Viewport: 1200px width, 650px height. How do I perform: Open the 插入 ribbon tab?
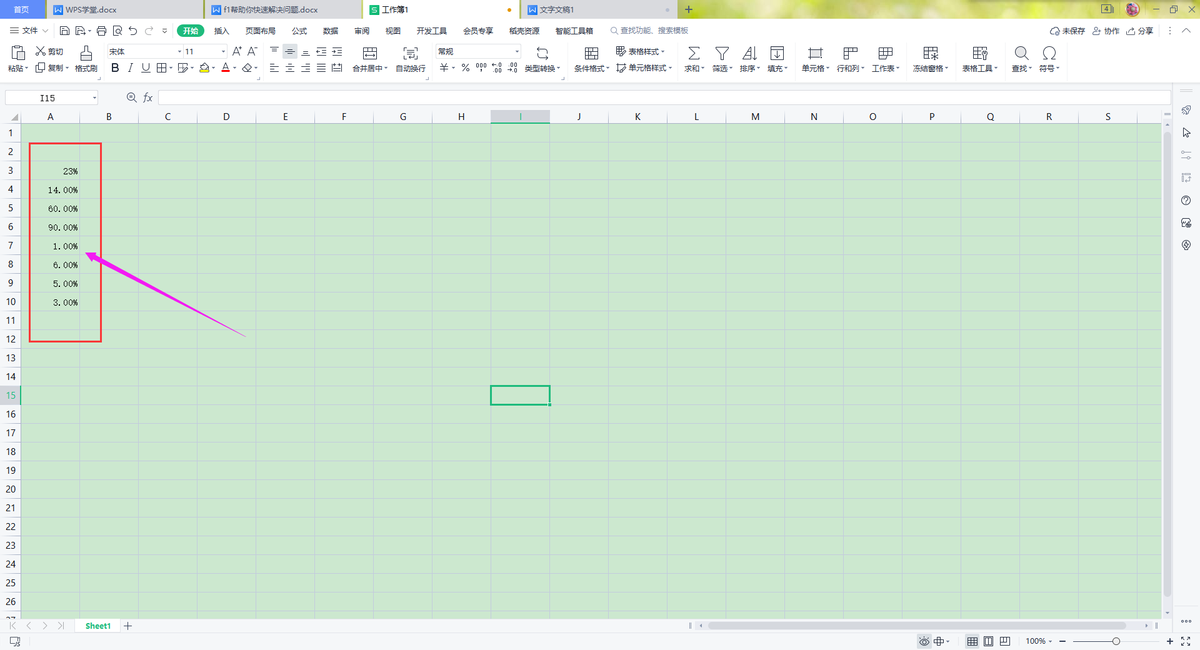click(x=222, y=32)
